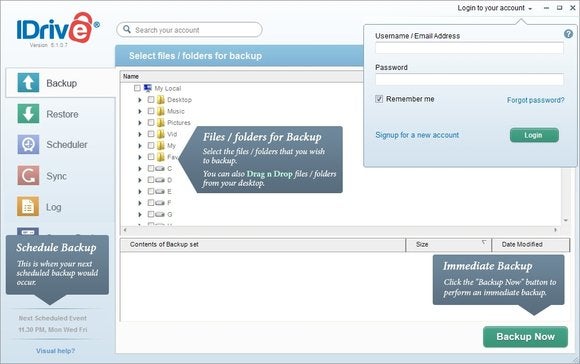Image resolution: width=580 pixels, height=364 pixels.
Task: Click the Name column header
Action: [x=242, y=76]
